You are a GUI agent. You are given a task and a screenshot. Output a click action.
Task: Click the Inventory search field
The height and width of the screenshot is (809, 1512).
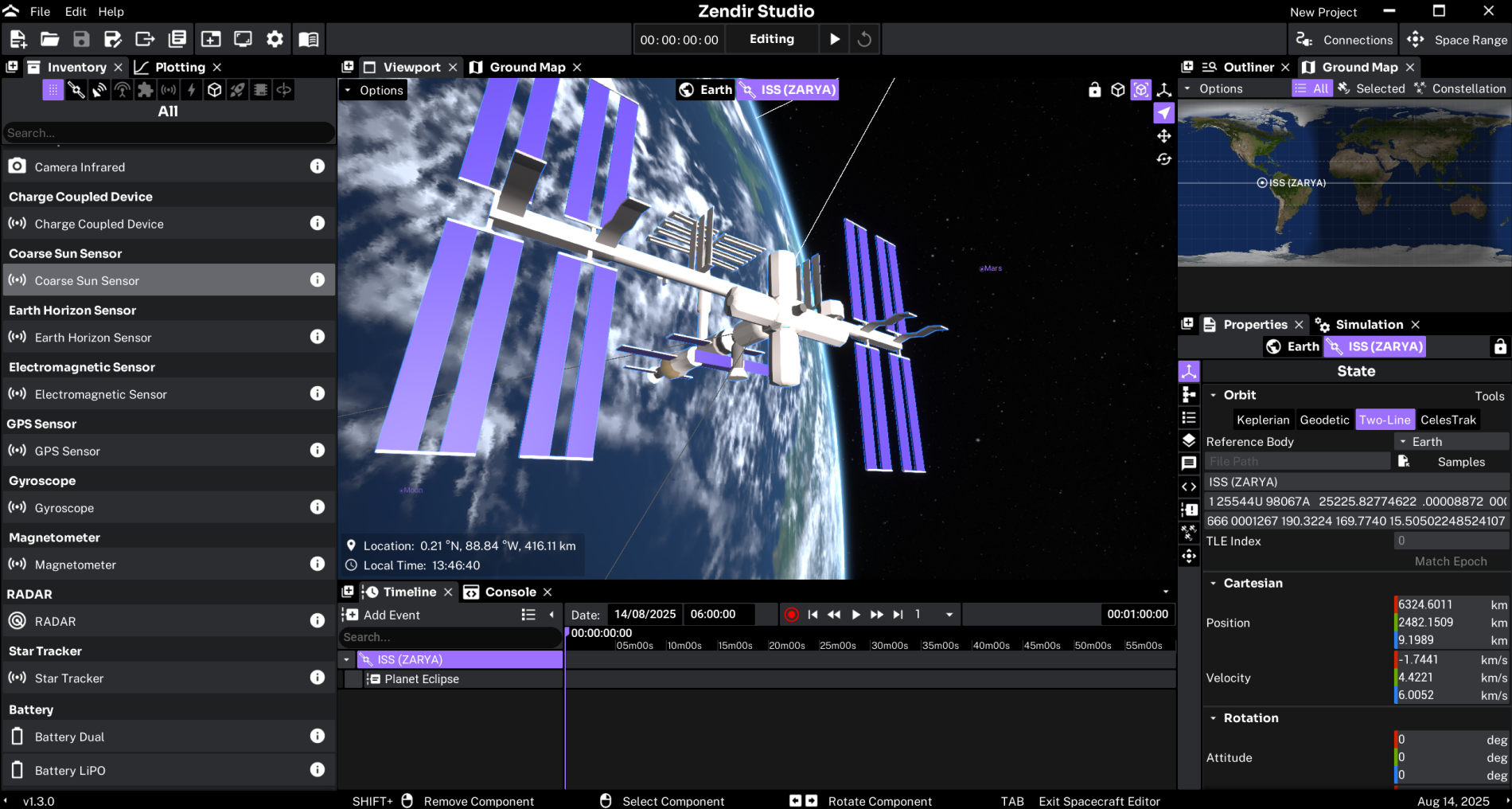coord(167,133)
